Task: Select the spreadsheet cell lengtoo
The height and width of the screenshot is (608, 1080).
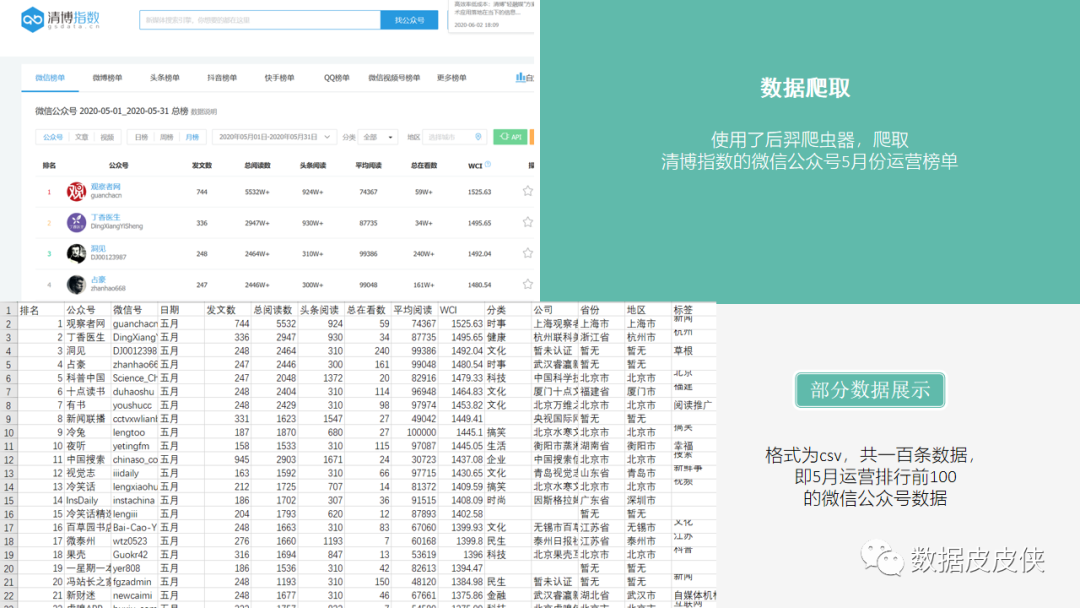Action: pyautogui.click(x=135, y=432)
